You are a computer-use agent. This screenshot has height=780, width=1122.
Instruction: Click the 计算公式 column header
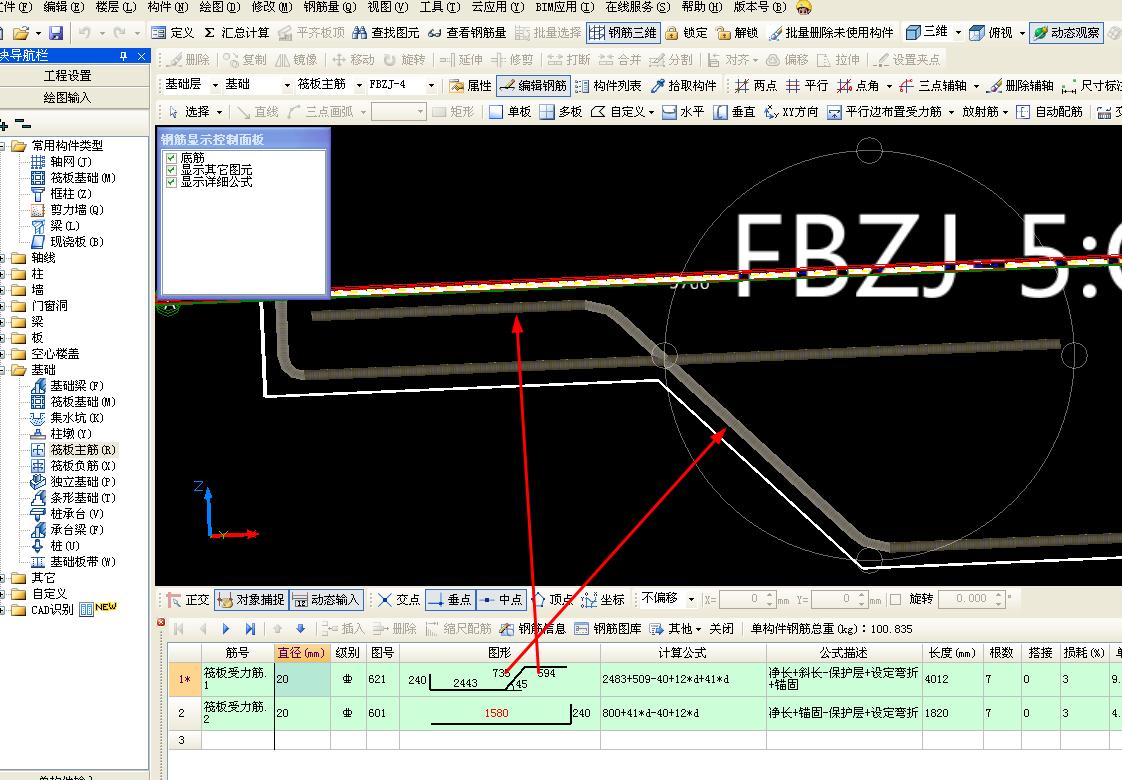click(683, 653)
